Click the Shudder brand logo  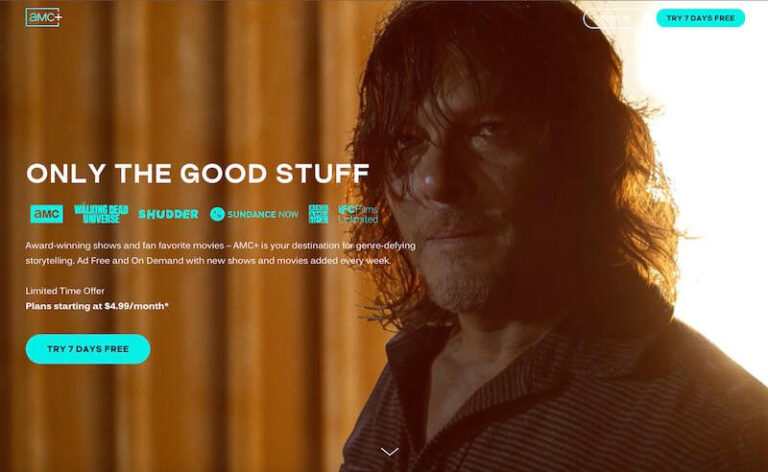point(168,214)
